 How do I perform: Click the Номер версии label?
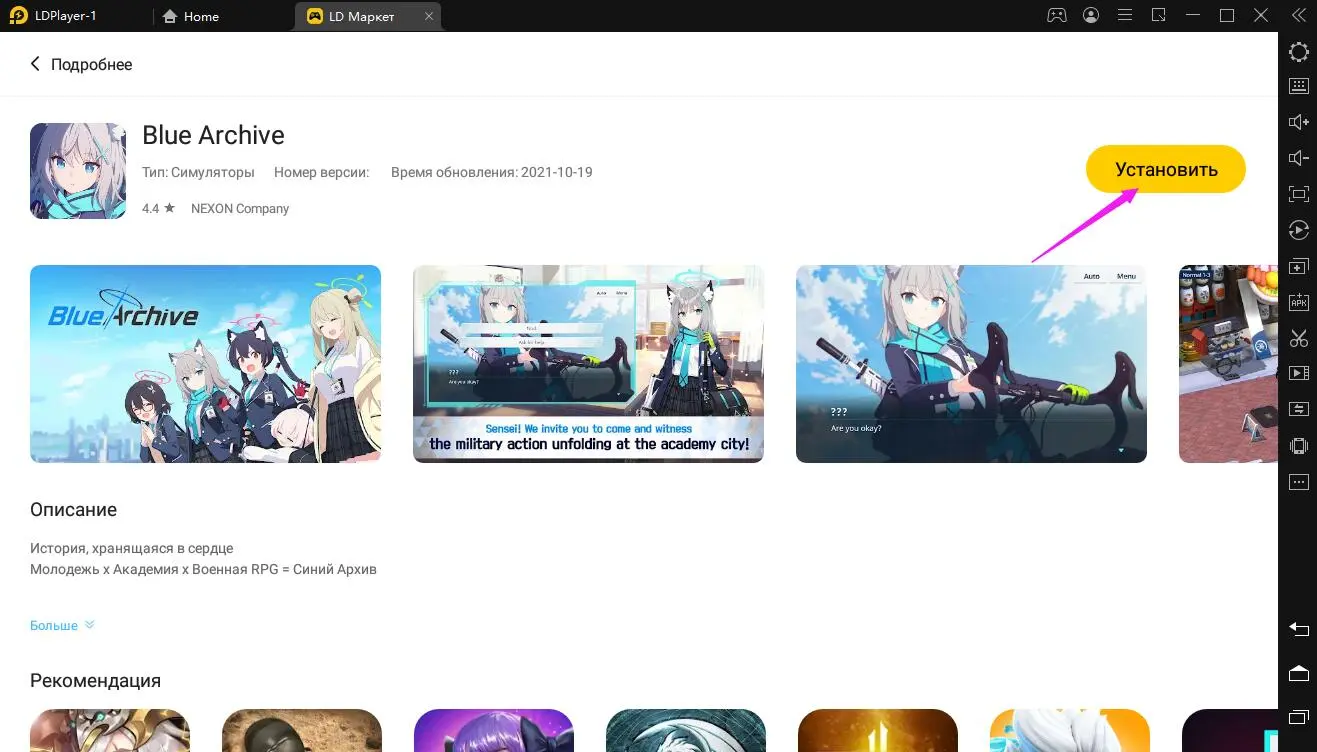[322, 172]
